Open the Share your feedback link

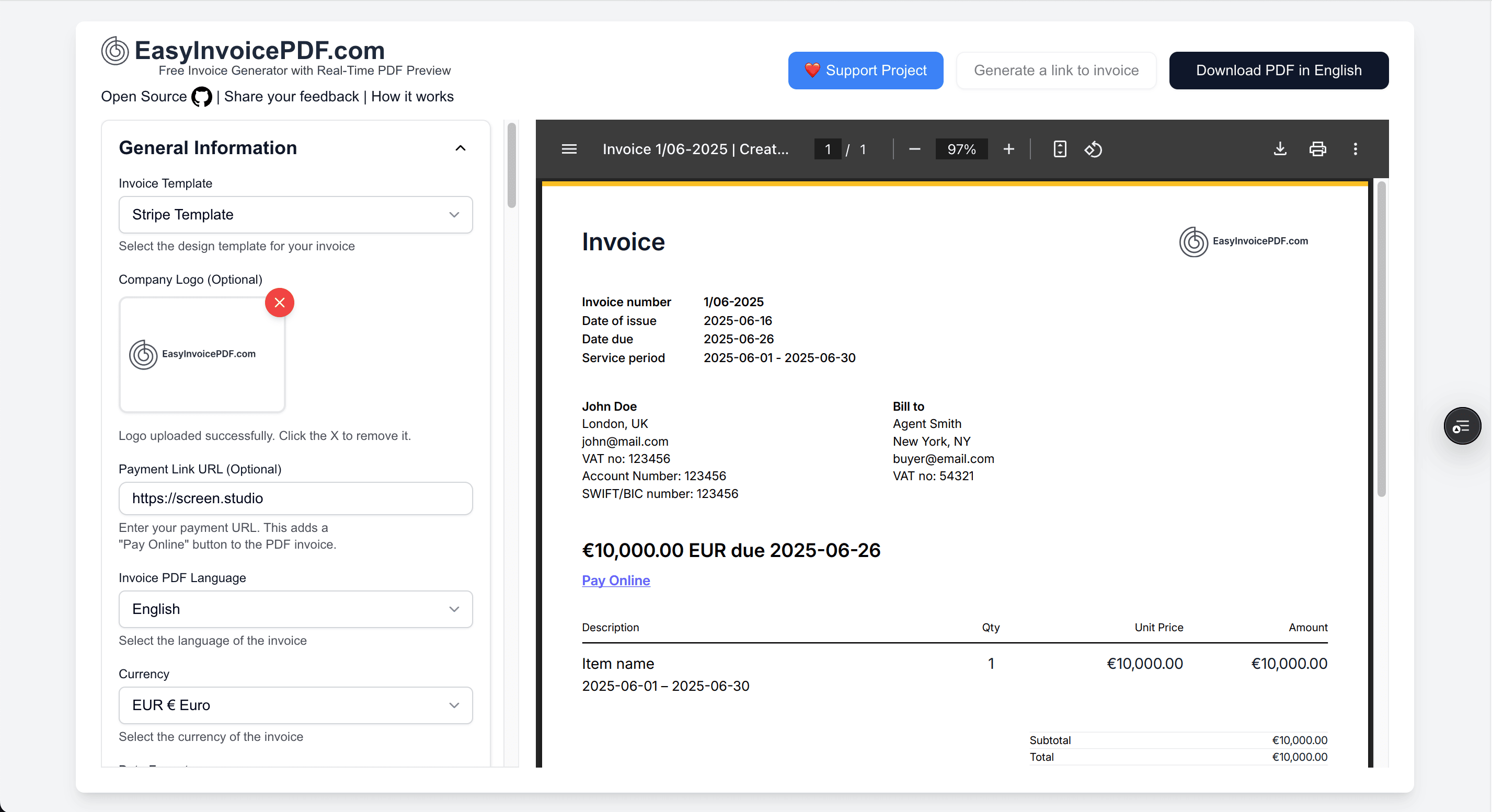point(291,97)
